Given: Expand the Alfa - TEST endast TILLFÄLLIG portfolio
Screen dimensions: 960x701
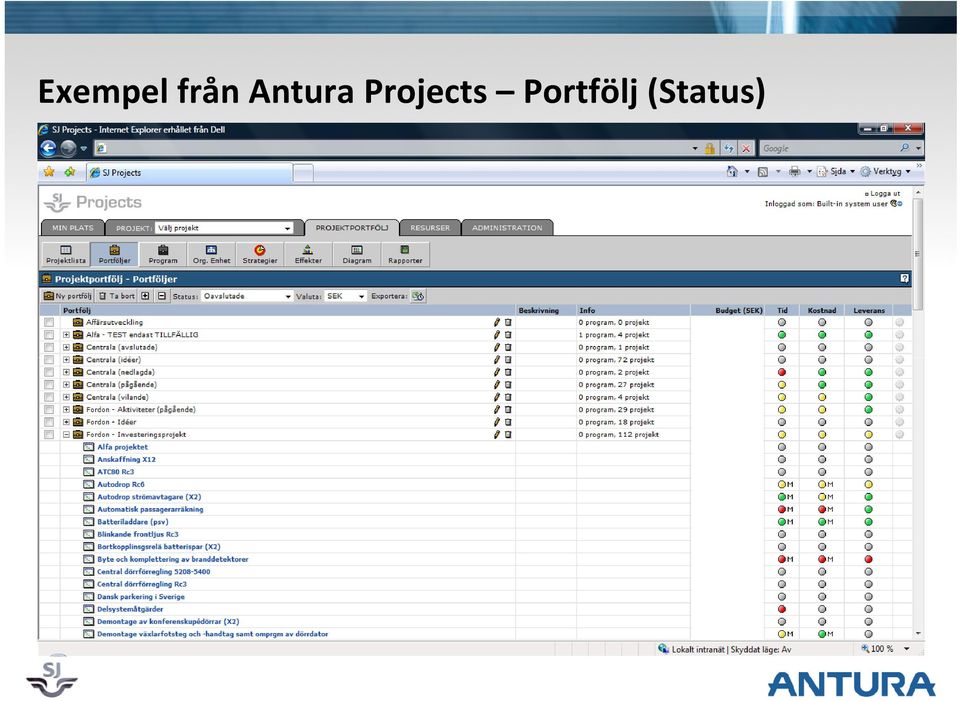Looking at the screenshot, I should [66, 335].
